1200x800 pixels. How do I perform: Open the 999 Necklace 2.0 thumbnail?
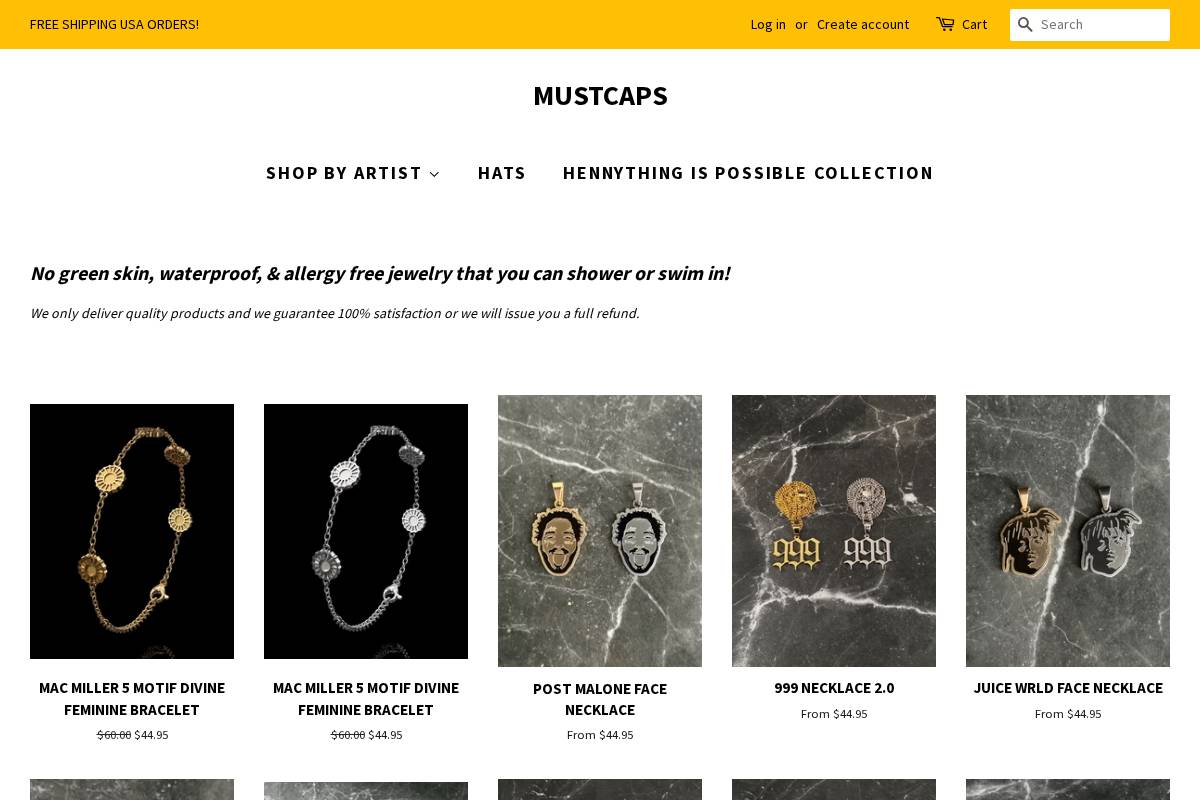tap(834, 531)
